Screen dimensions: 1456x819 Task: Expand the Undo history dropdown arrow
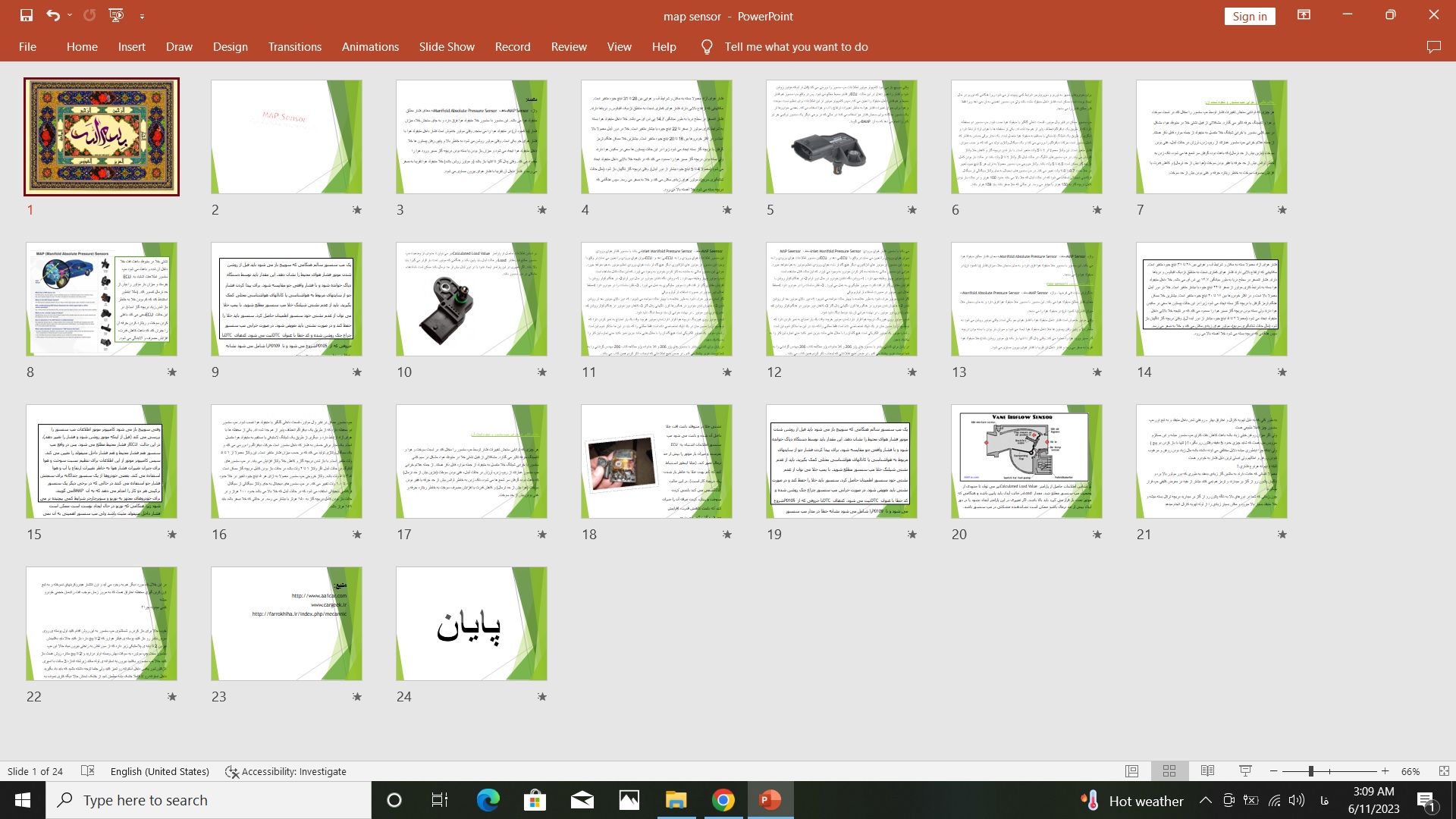[70, 15]
